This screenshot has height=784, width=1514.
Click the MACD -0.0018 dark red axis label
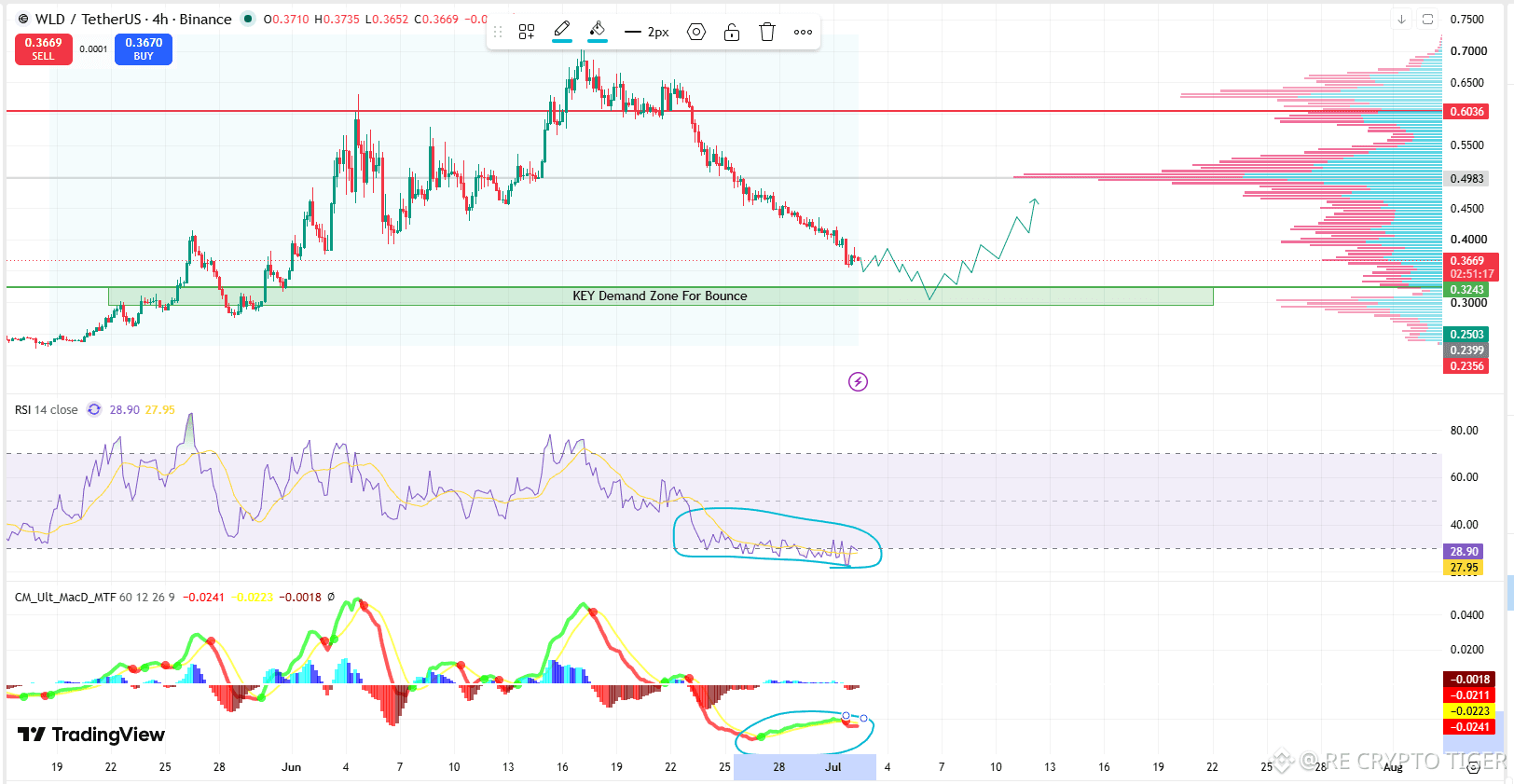click(x=1470, y=680)
